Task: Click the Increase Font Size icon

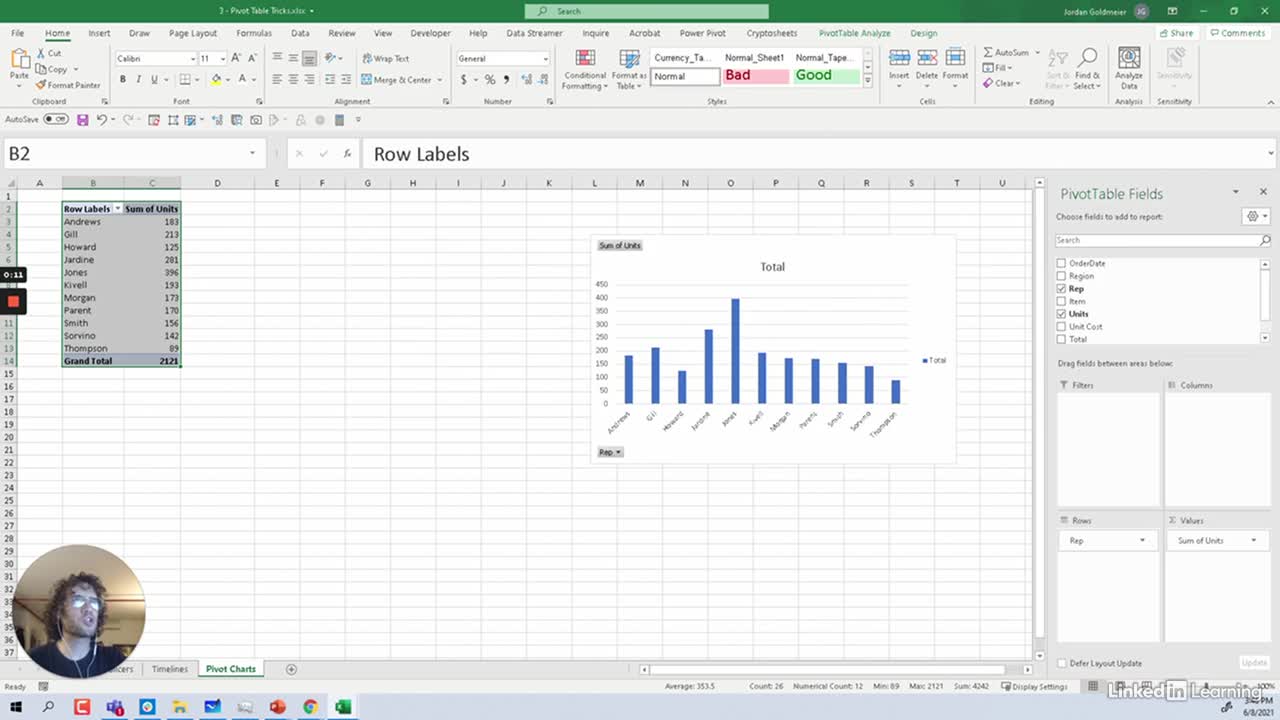Action: click(x=236, y=58)
